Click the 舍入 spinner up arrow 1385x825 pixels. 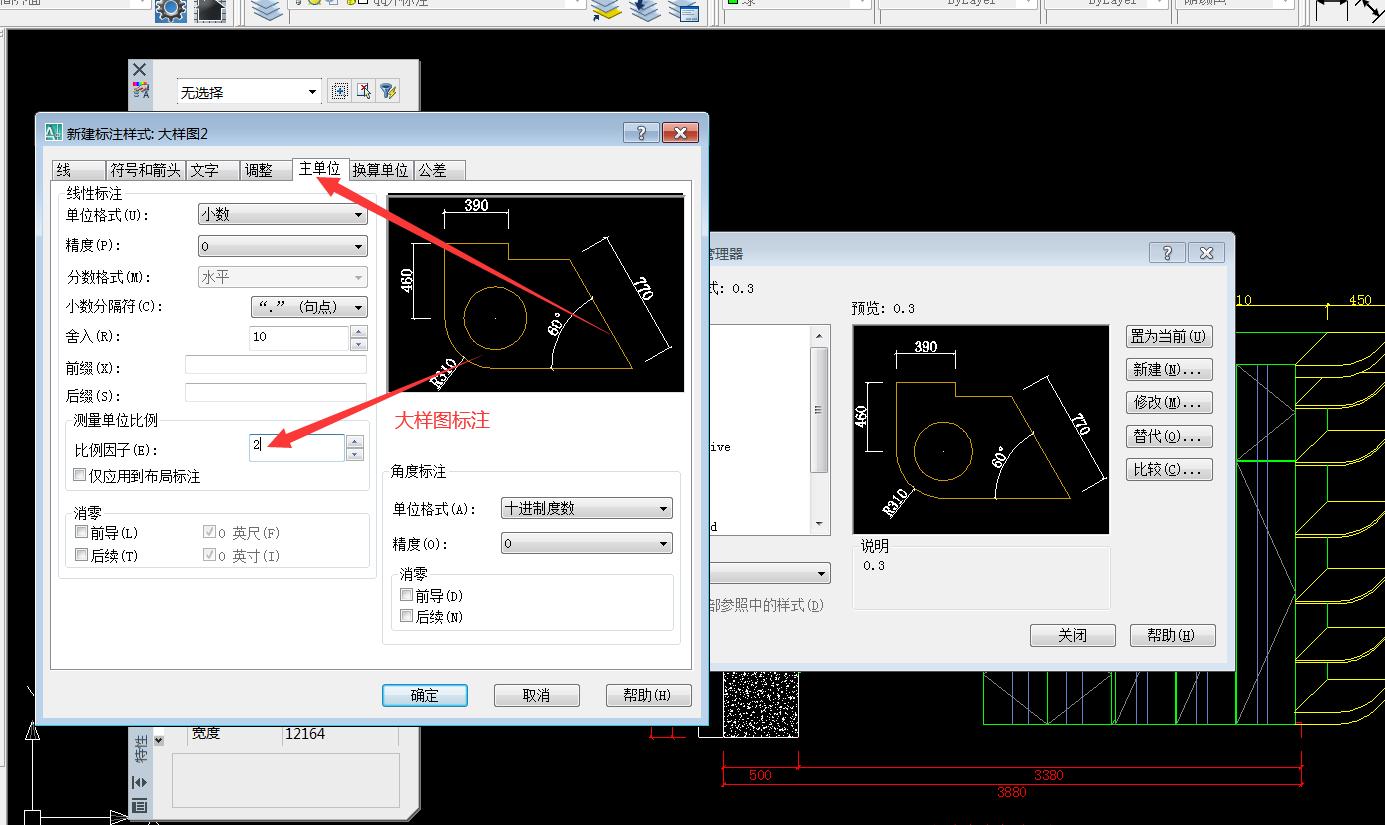(x=356, y=331)
